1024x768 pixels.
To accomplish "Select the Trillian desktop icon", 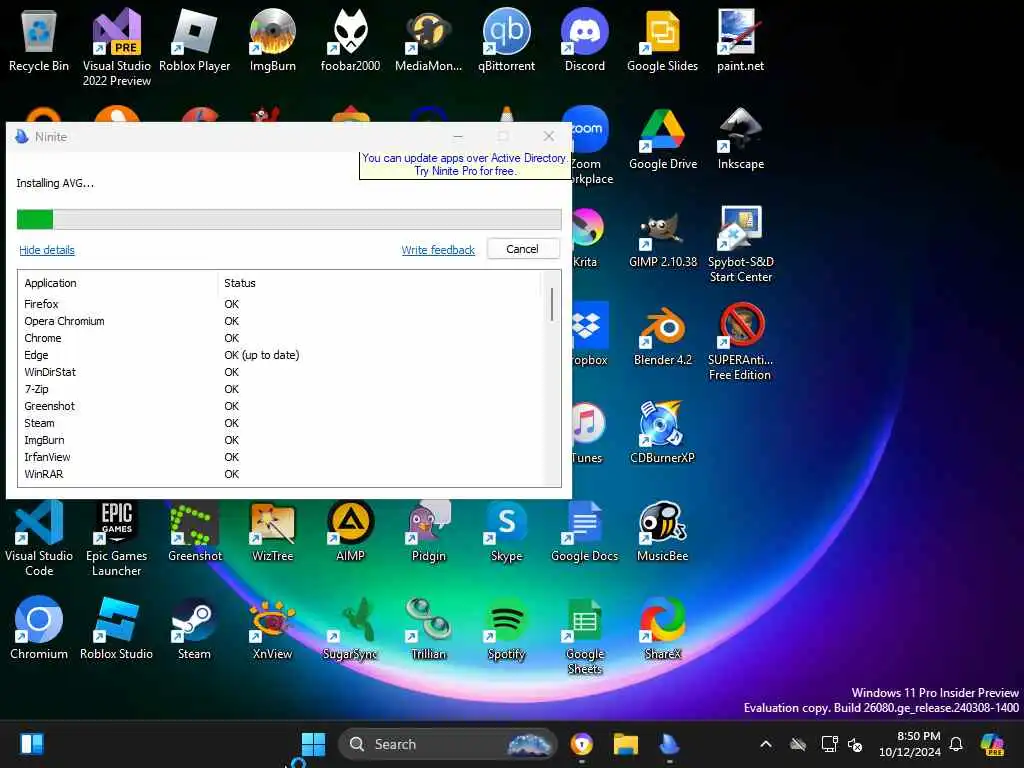I will point(428,628).
